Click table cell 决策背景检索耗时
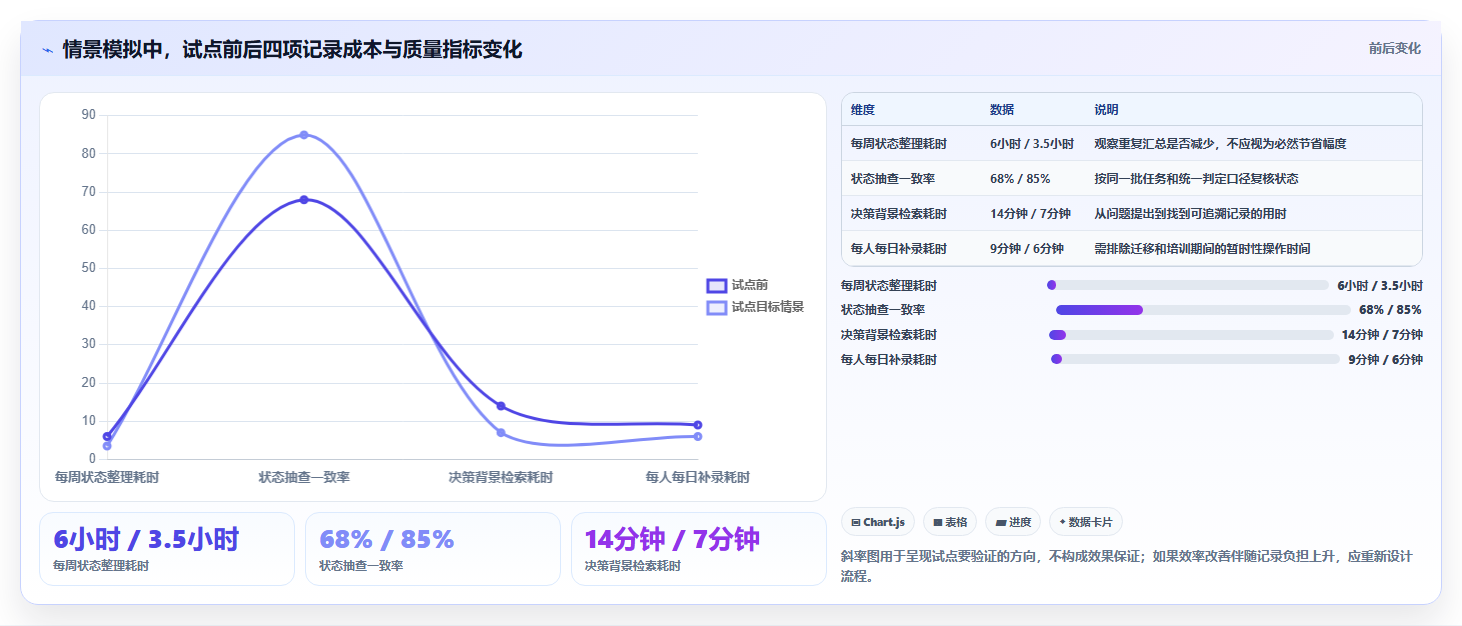The image size is (1462, 626). coord(899,214)
